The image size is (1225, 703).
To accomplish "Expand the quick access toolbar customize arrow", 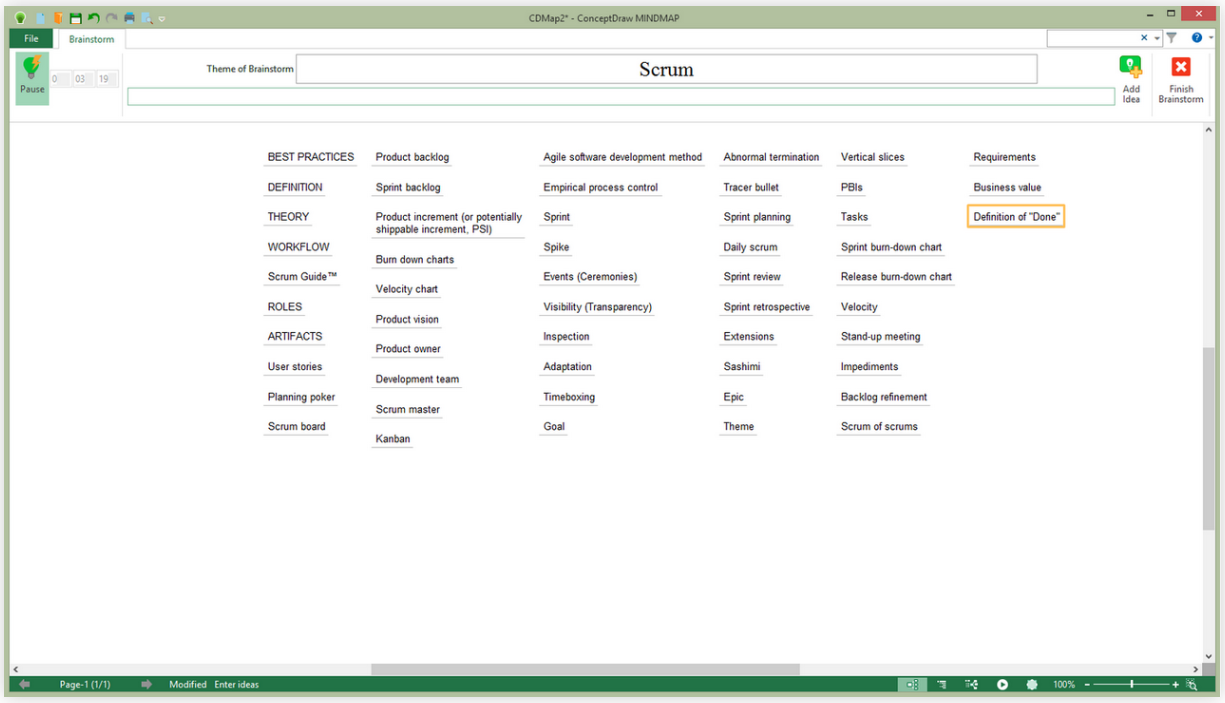I will (x=162, y=18).
